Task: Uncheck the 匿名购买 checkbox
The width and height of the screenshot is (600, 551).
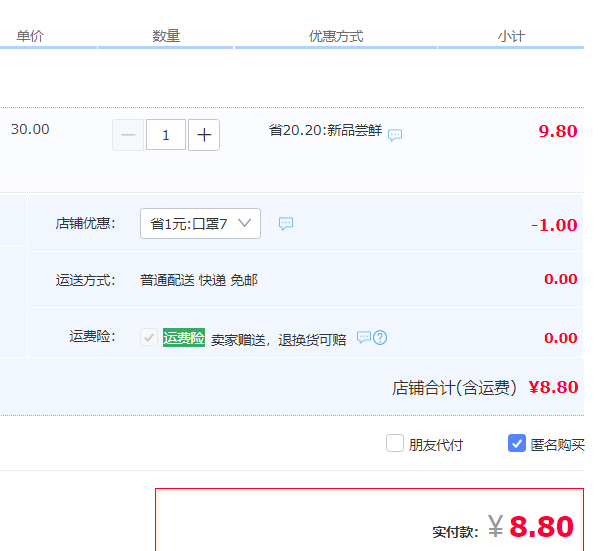Action: coord(517,443)
